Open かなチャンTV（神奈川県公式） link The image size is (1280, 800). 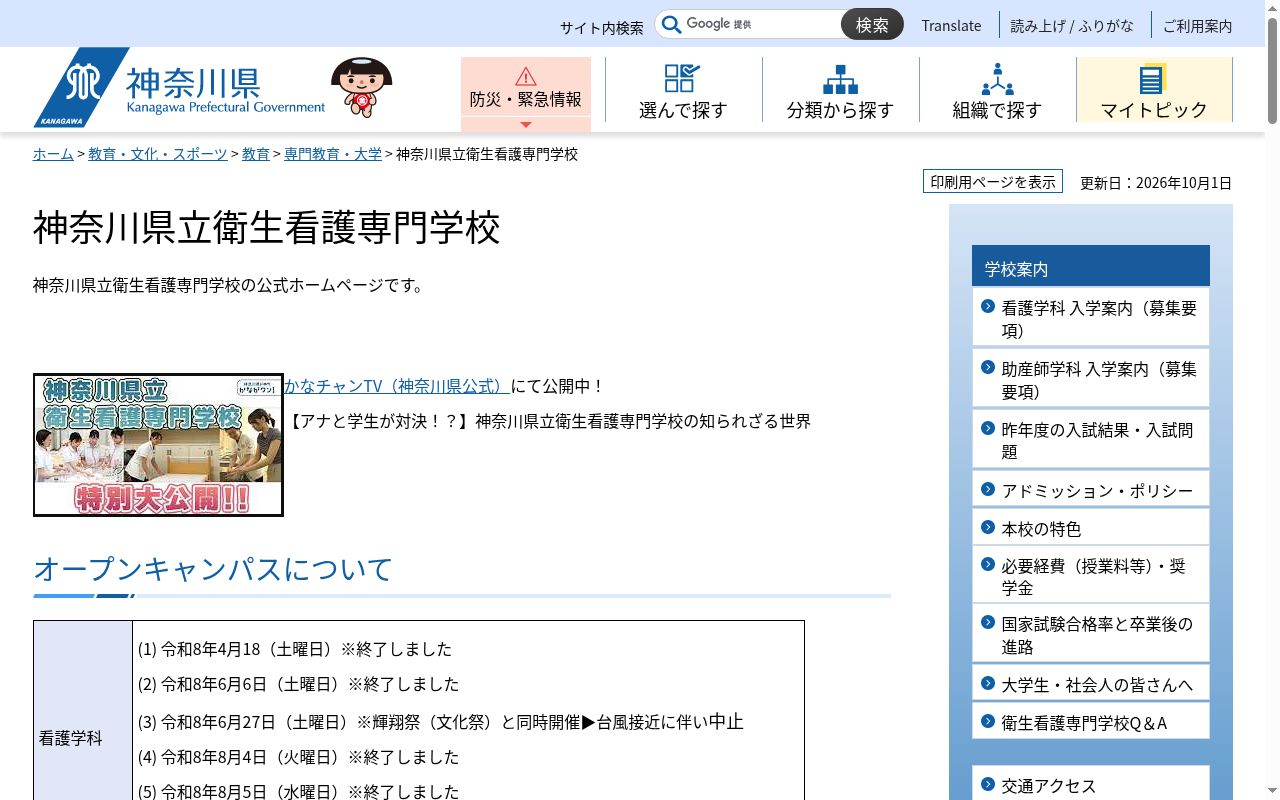pyautogui.click(x=397, y=386)
